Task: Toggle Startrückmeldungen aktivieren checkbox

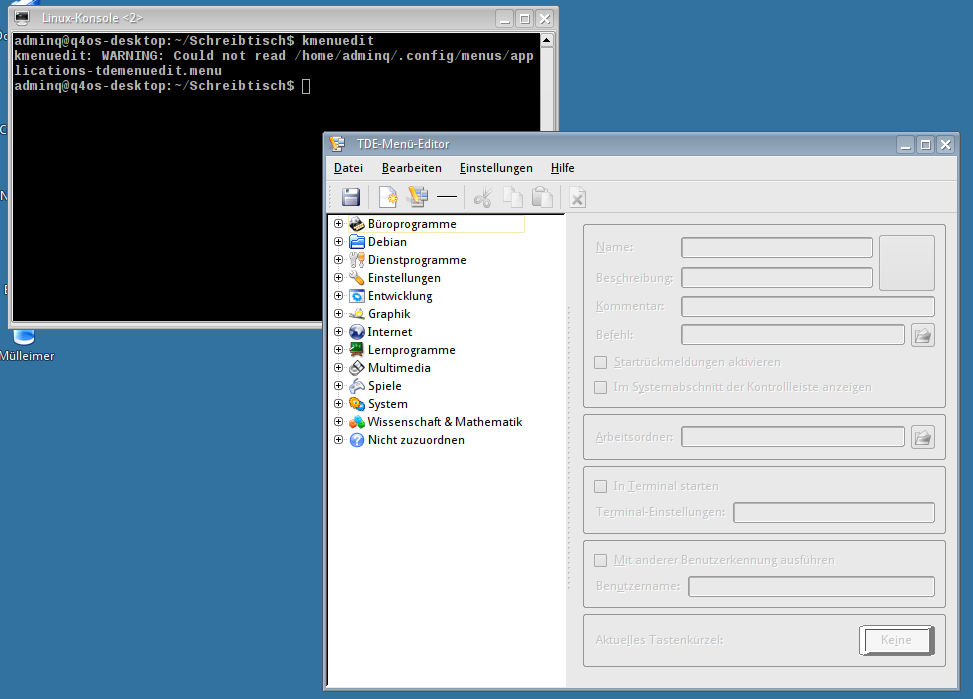Action: [x=600, y=362]
